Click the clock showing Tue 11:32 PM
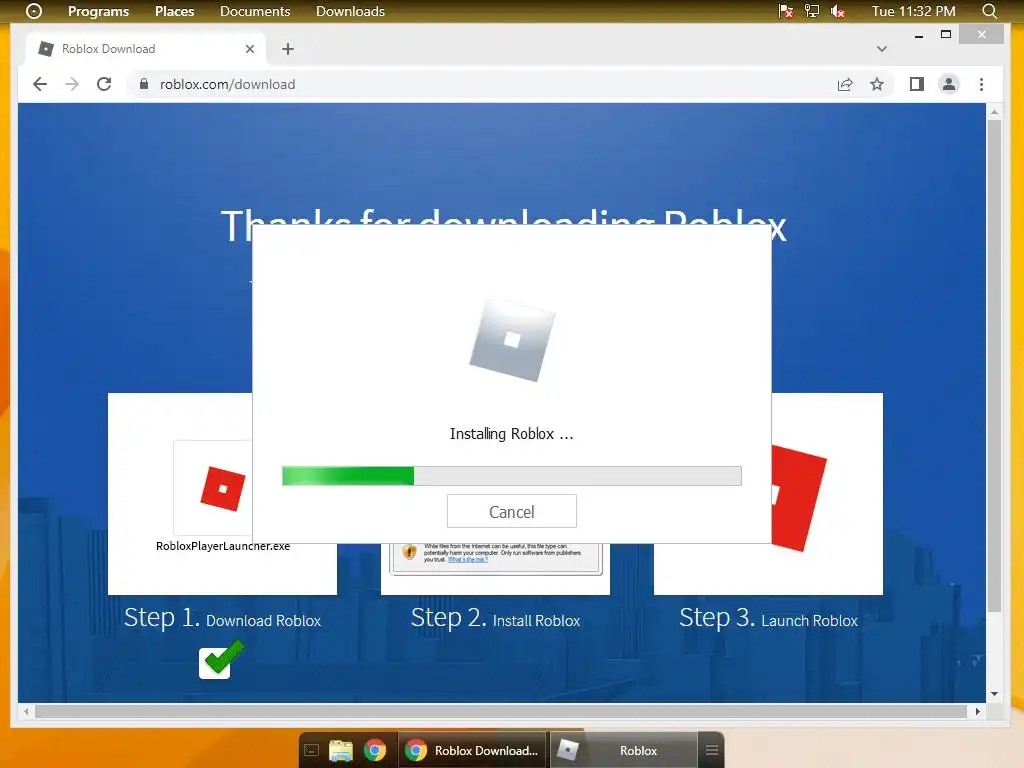 (913, 11)
